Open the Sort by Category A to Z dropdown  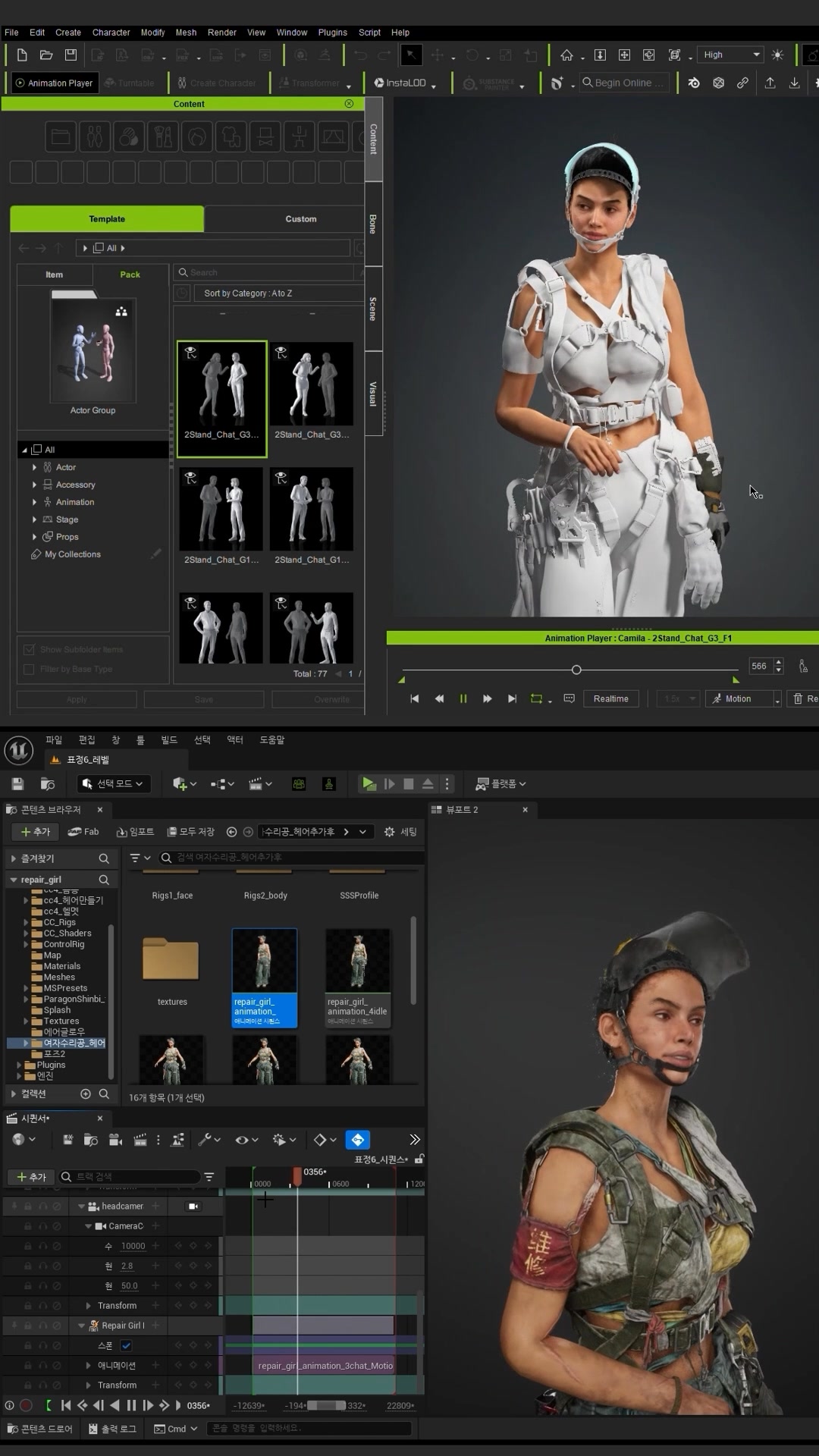pos(279,293)
